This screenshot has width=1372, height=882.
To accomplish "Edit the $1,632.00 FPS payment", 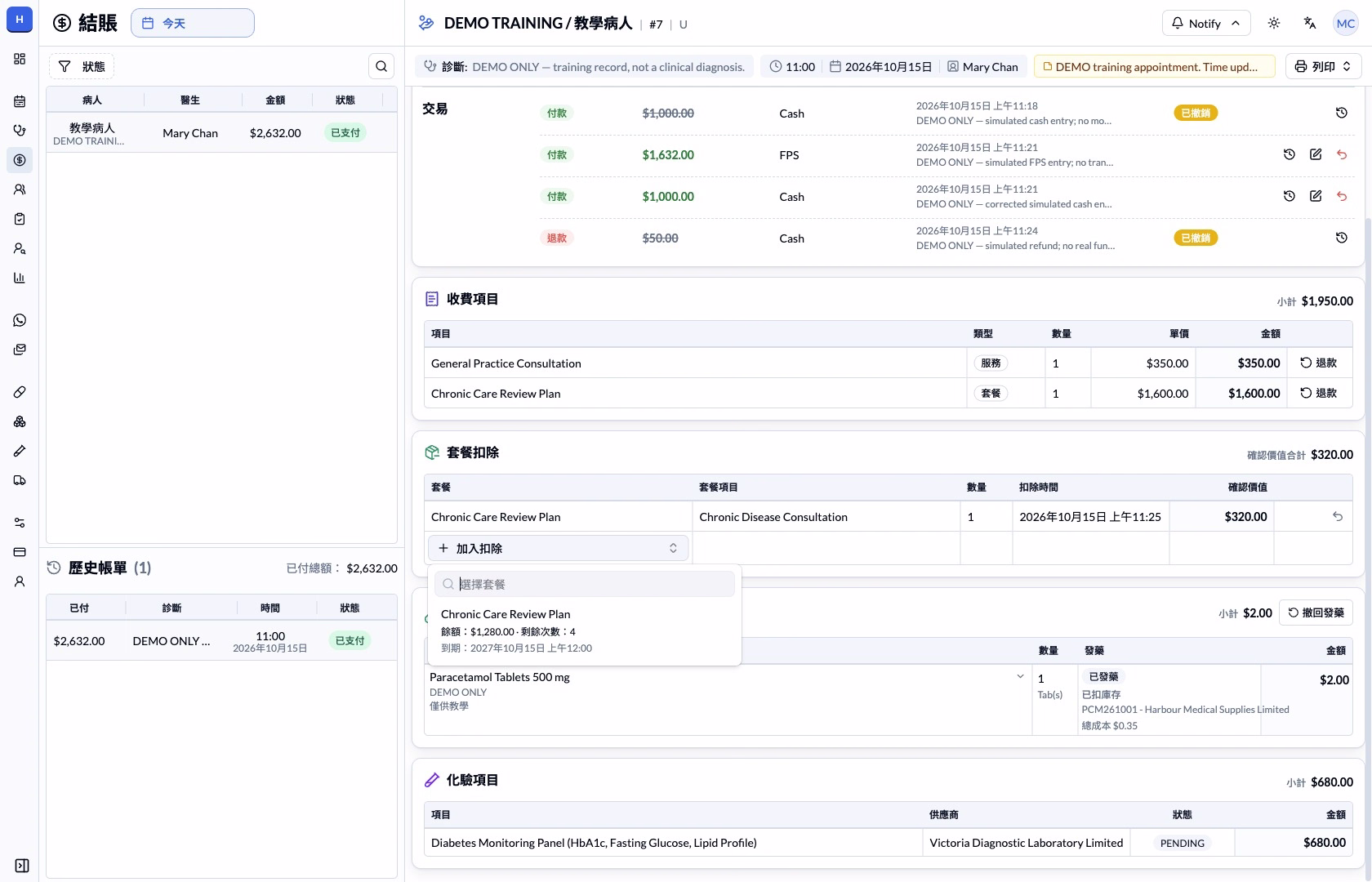I will point(1316,154).
